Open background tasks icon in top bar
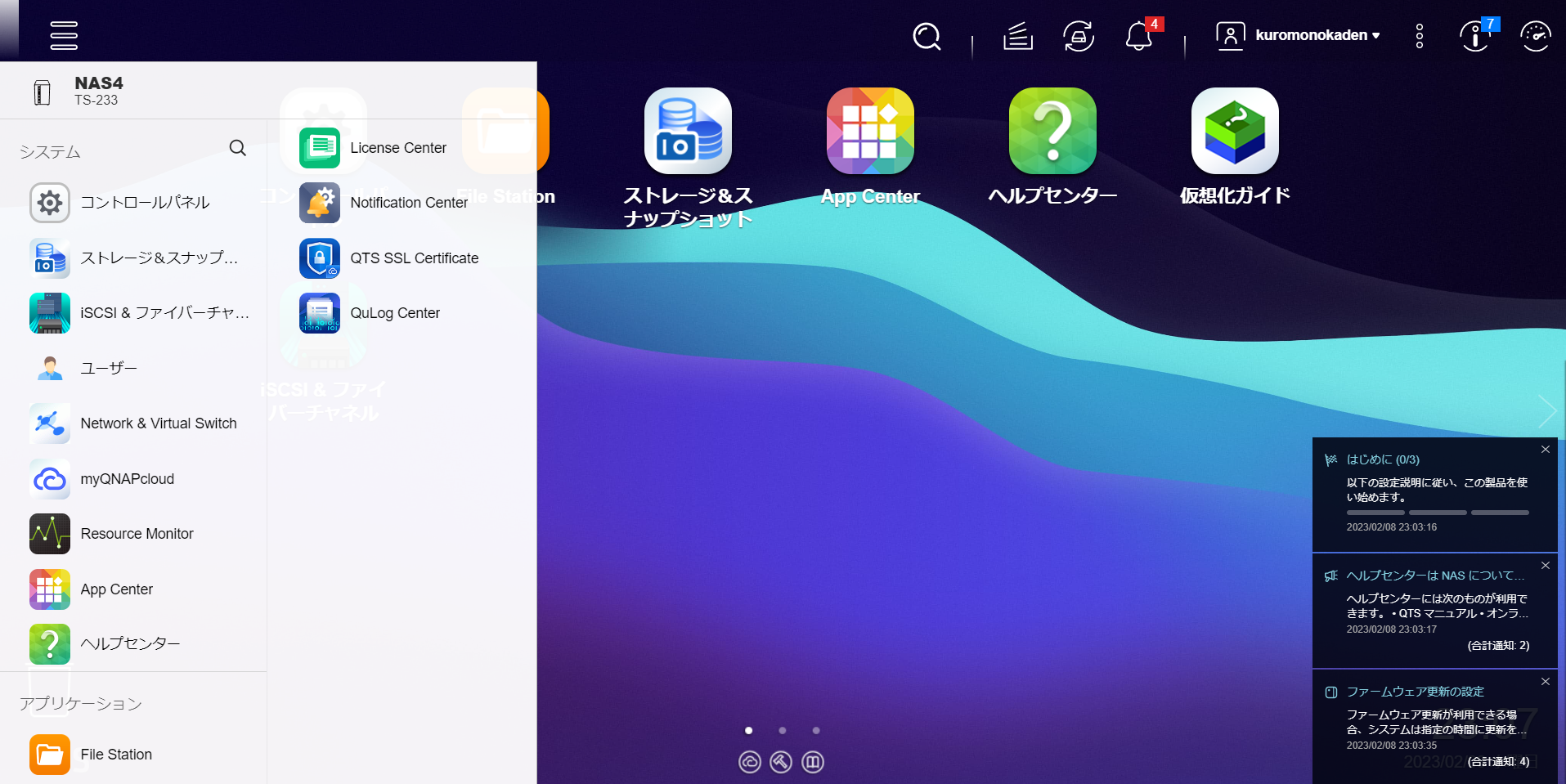 [x=1018, y=36]
